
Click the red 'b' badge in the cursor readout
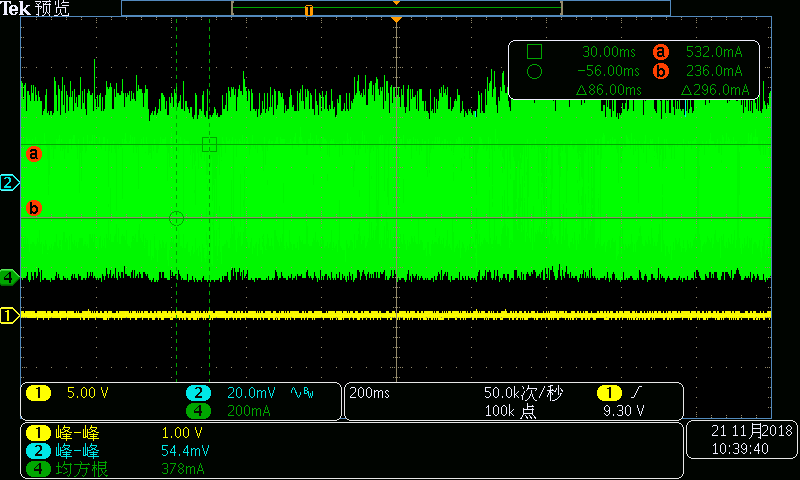pyautogui.click(x=661, y=71)
